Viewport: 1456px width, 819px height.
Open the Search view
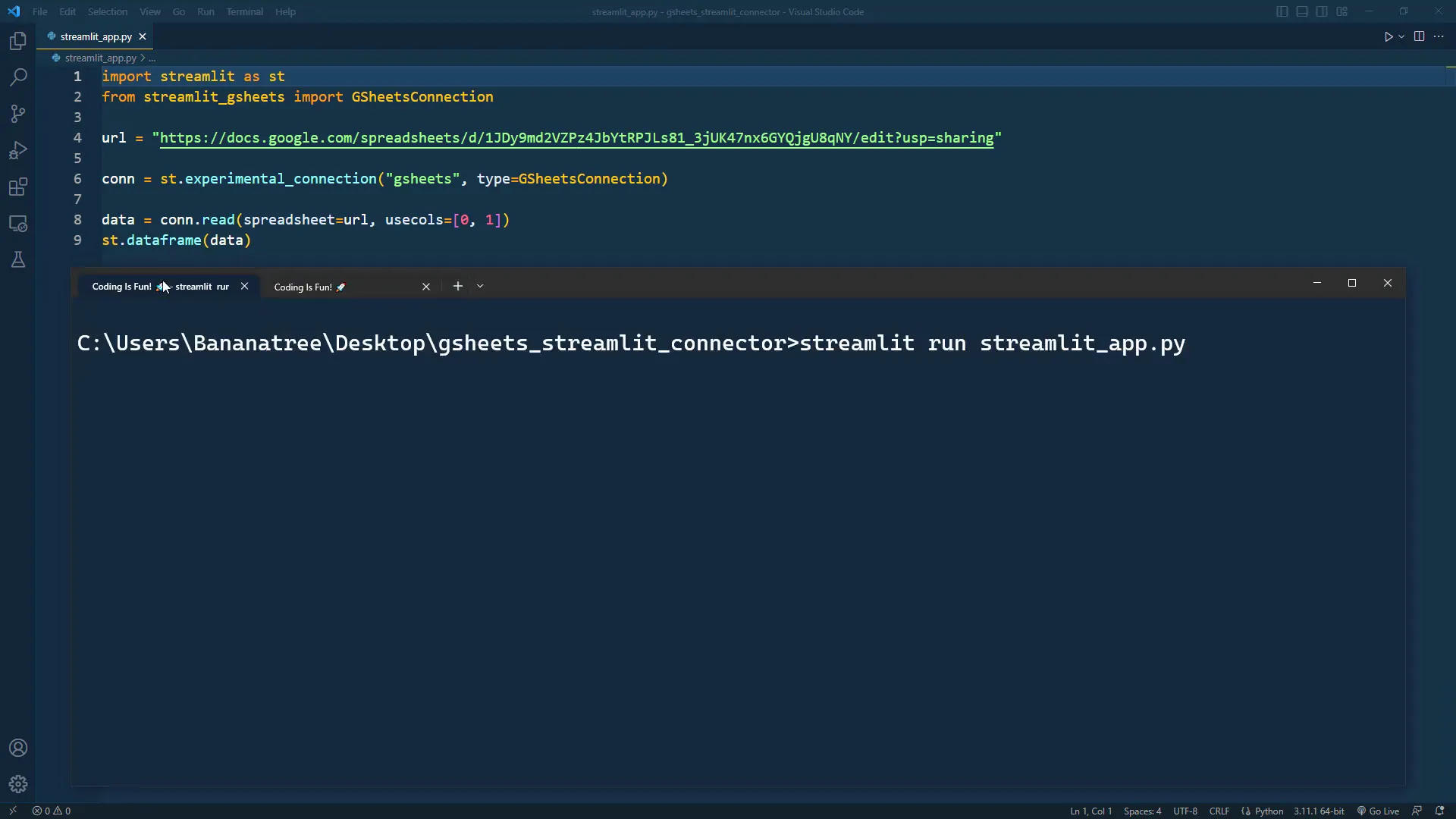click(17, 77)
